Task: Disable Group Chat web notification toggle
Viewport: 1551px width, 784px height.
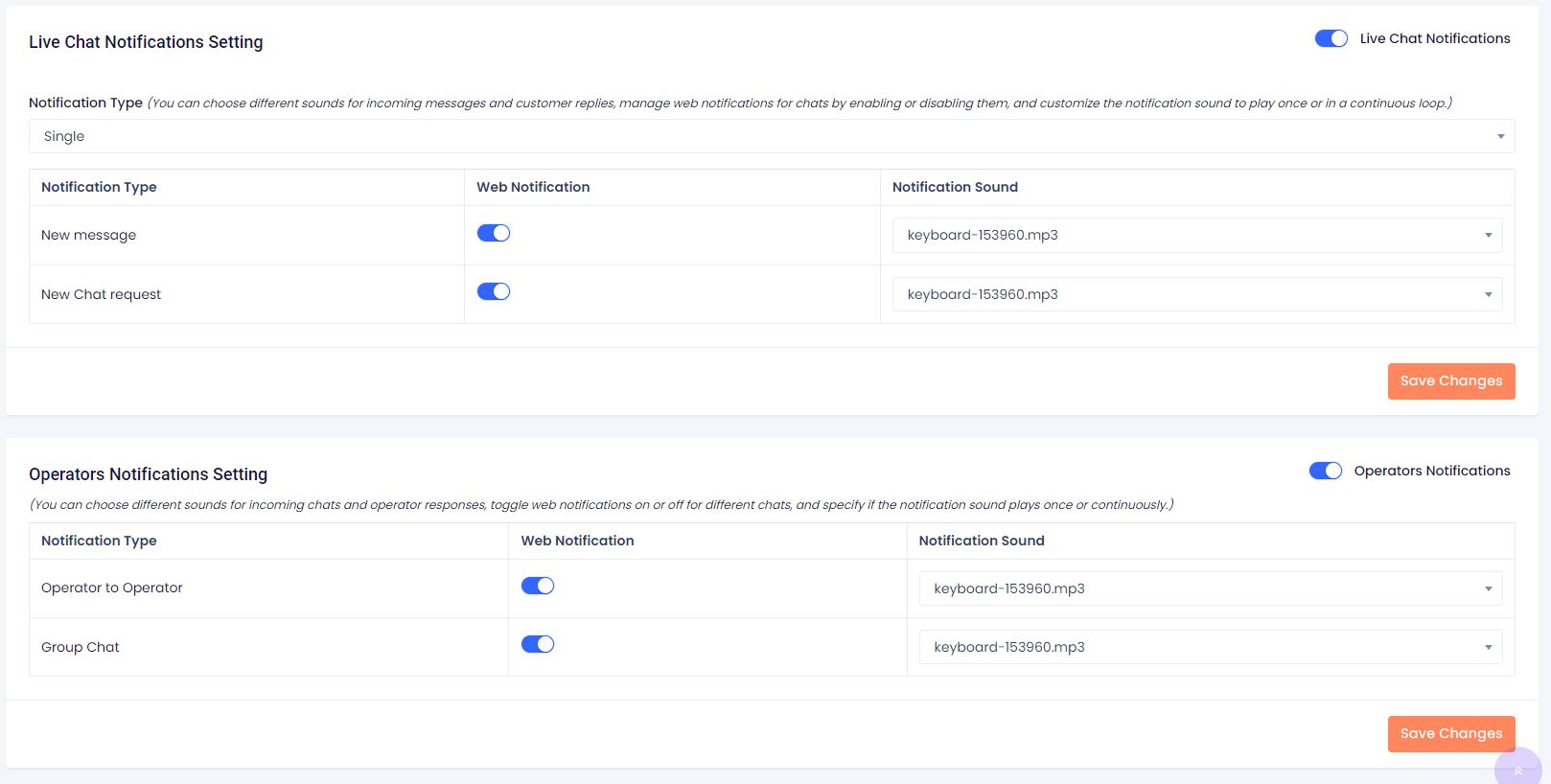Action: pyautogui.click(x=538, y=644)
